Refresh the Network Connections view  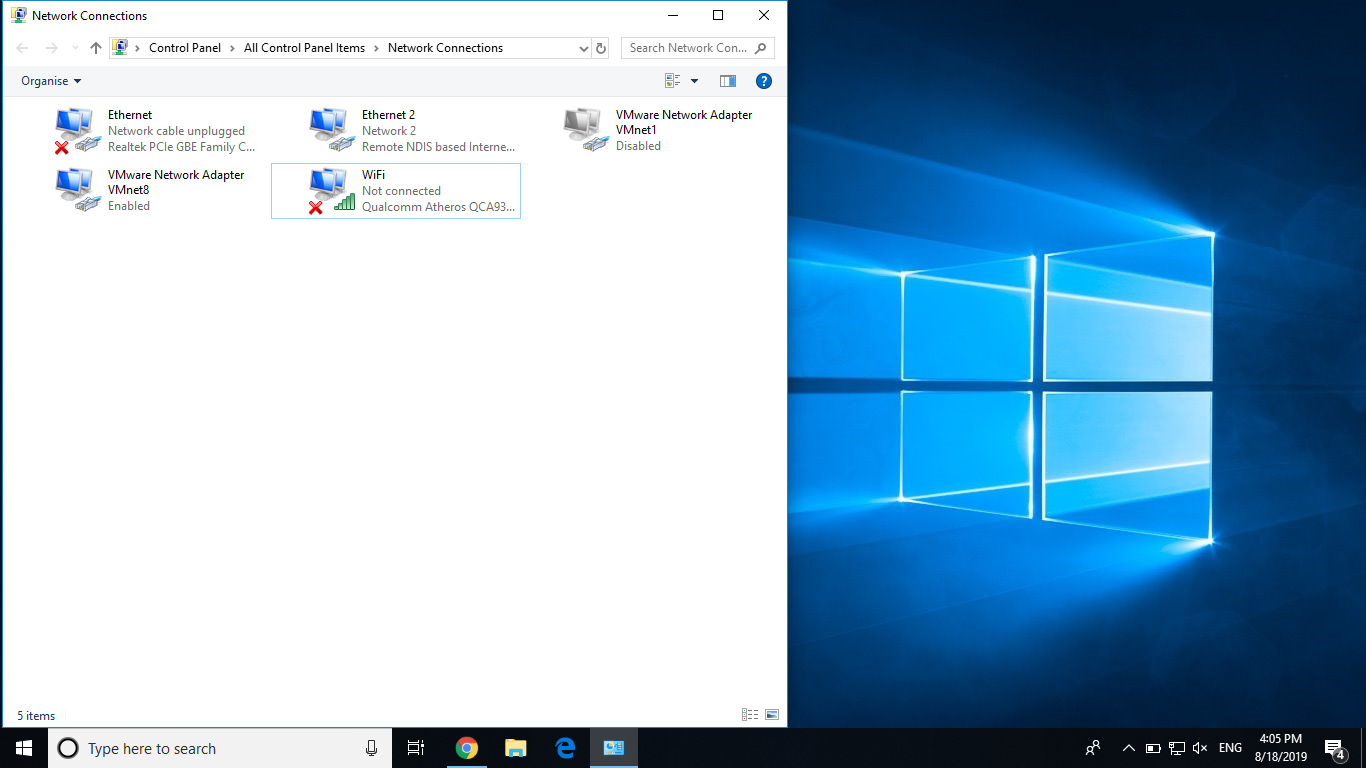click(601, 48)
